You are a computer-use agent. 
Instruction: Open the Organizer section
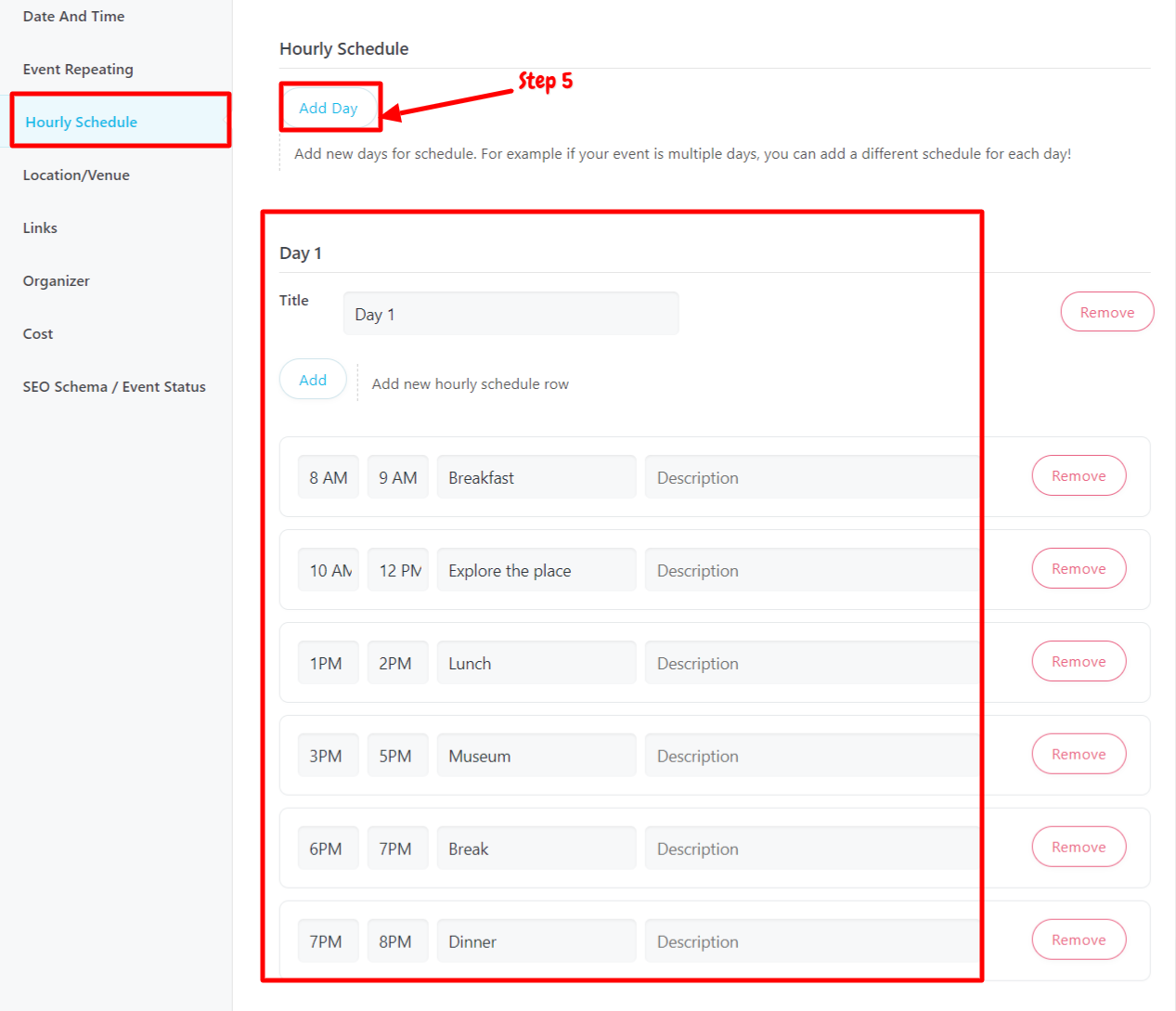point(57,281)
